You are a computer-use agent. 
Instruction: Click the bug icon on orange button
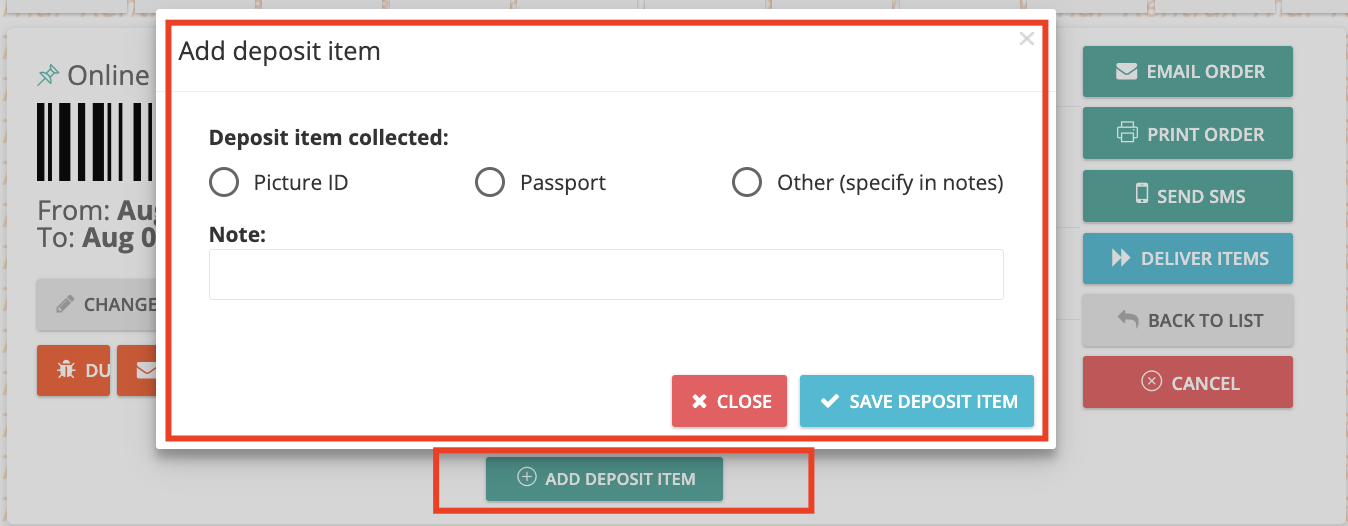[66, 370]
